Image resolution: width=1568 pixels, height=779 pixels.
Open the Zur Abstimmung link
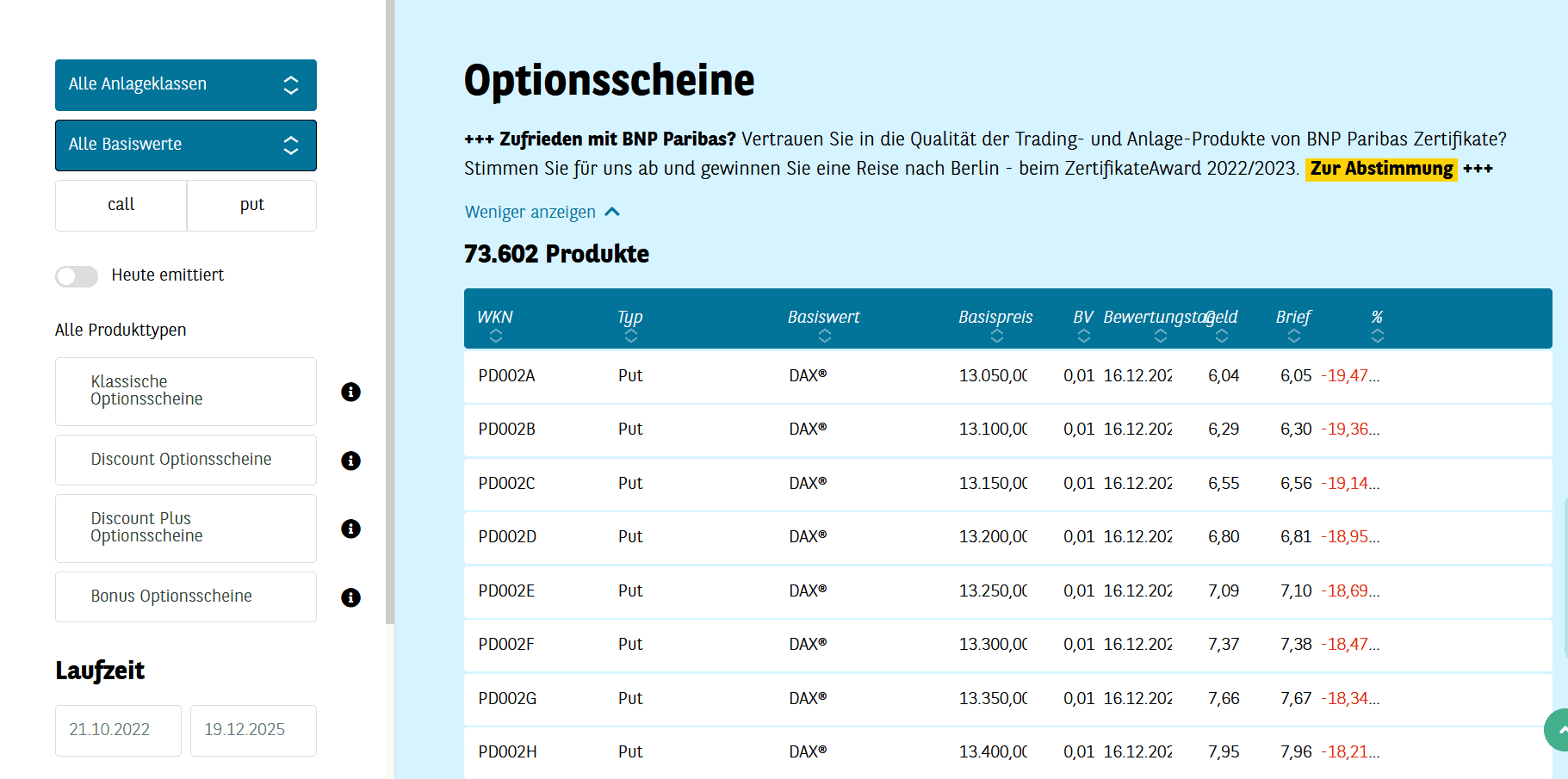(x=1379, y=169)
